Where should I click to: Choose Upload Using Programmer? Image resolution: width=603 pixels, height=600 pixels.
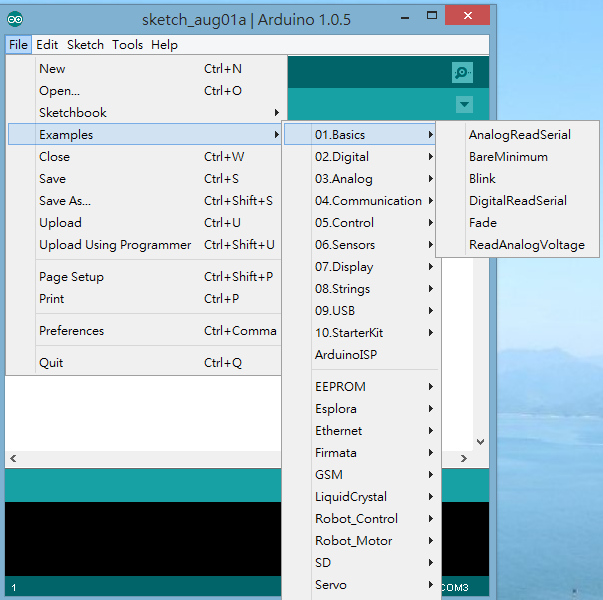click(145, 245)
